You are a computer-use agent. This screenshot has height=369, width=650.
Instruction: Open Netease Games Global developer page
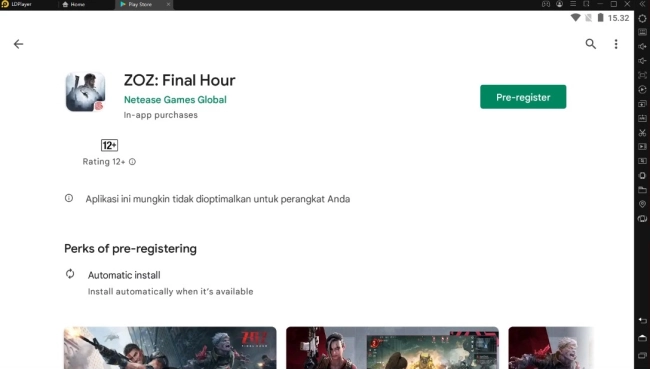[x=175, y=100]
